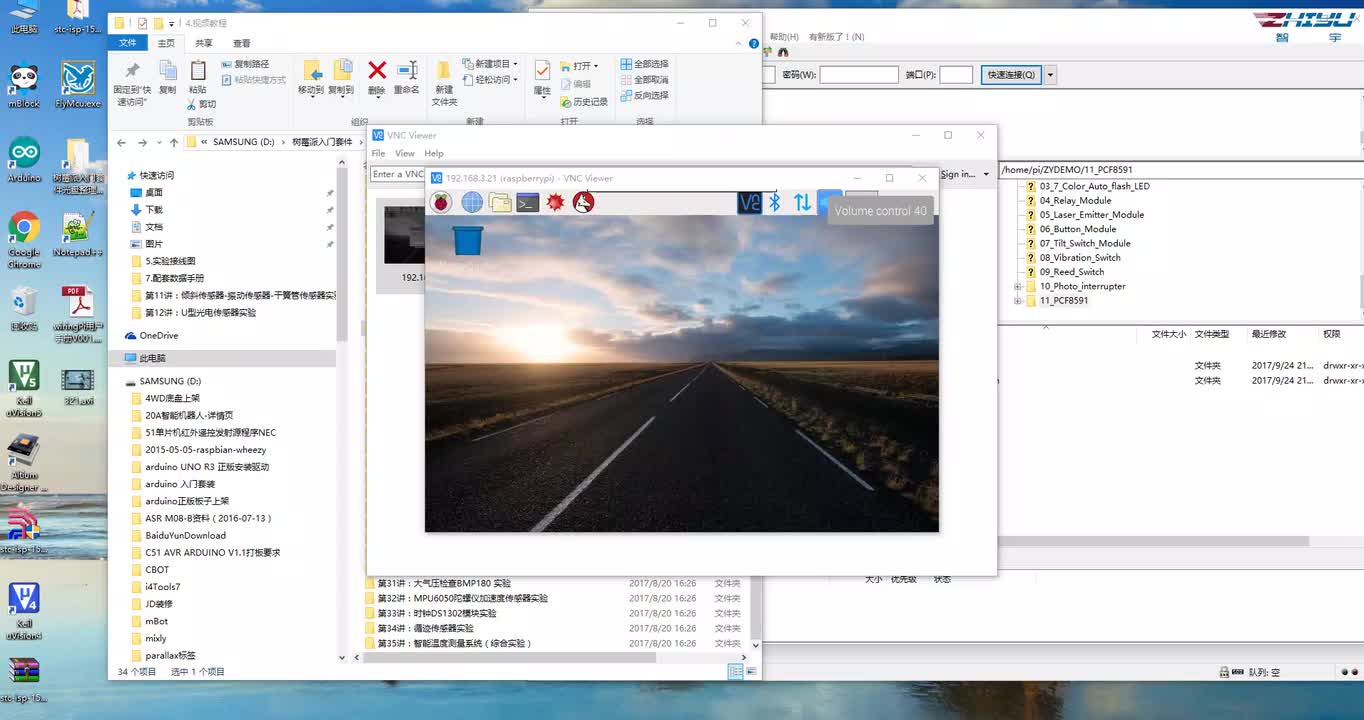
Task: Launch web browser globe icon in Pi panel
Action: (472, 202)
